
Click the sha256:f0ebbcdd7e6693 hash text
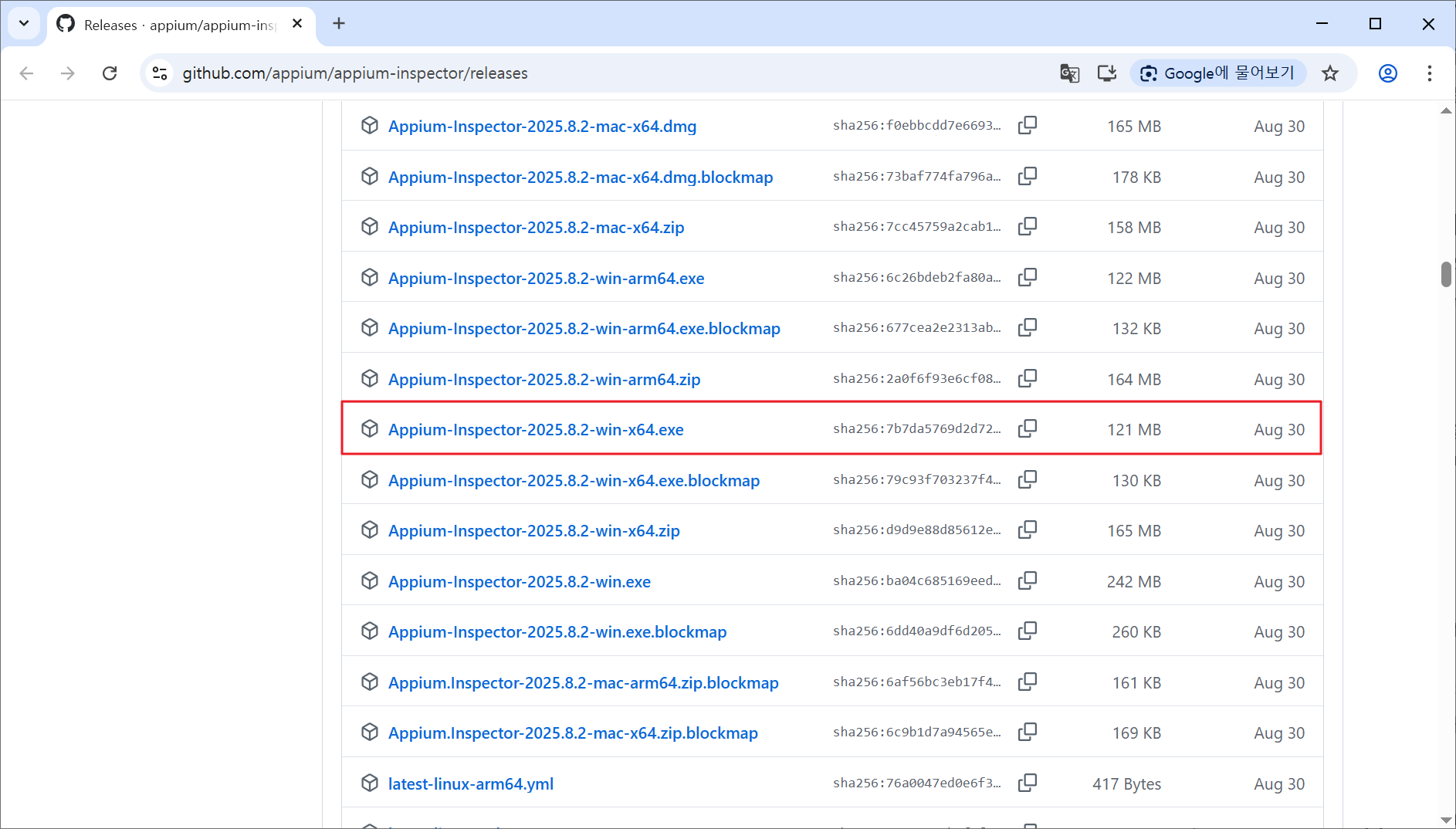pyautogui.click(x=916, y=125)
